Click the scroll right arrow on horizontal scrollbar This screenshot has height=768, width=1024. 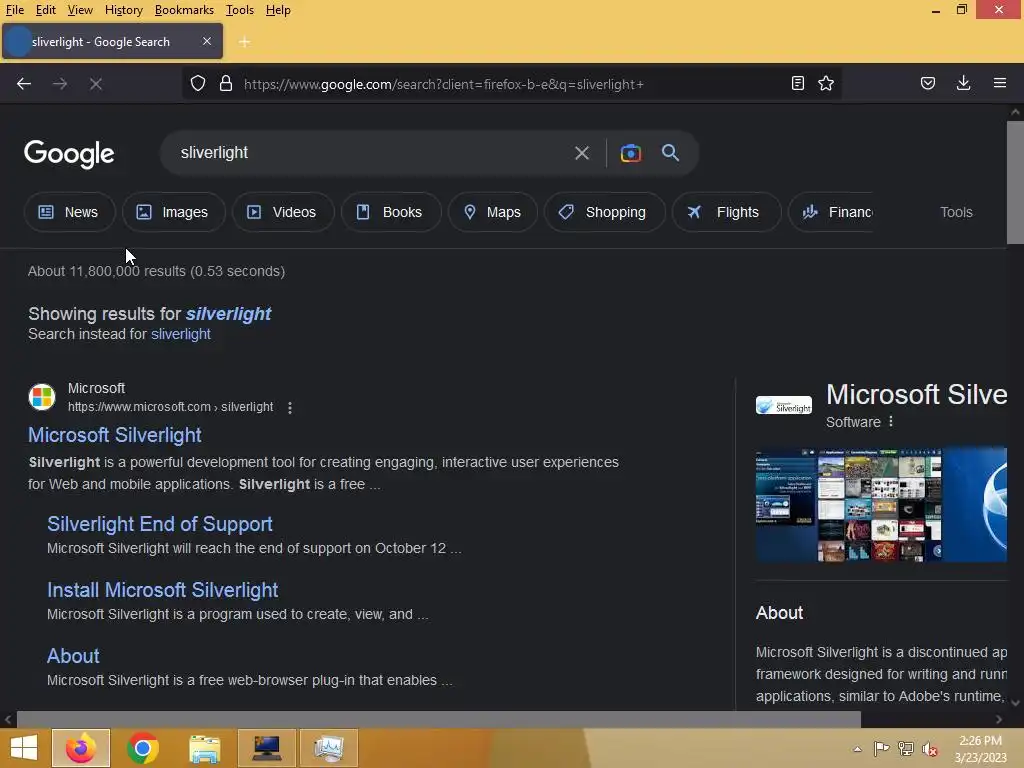999,720
